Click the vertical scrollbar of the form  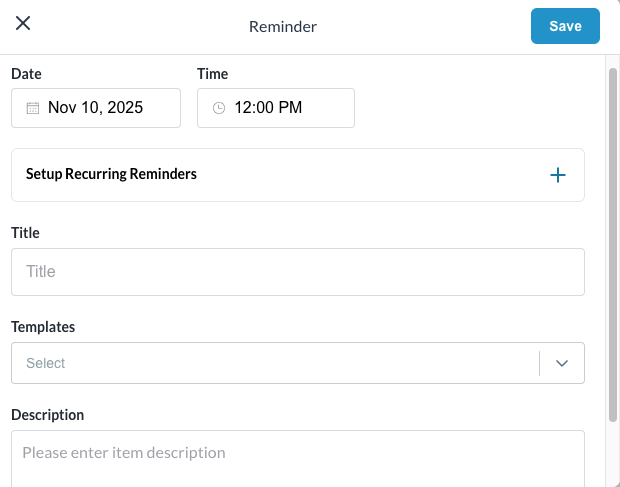click(x=613, y=240)
